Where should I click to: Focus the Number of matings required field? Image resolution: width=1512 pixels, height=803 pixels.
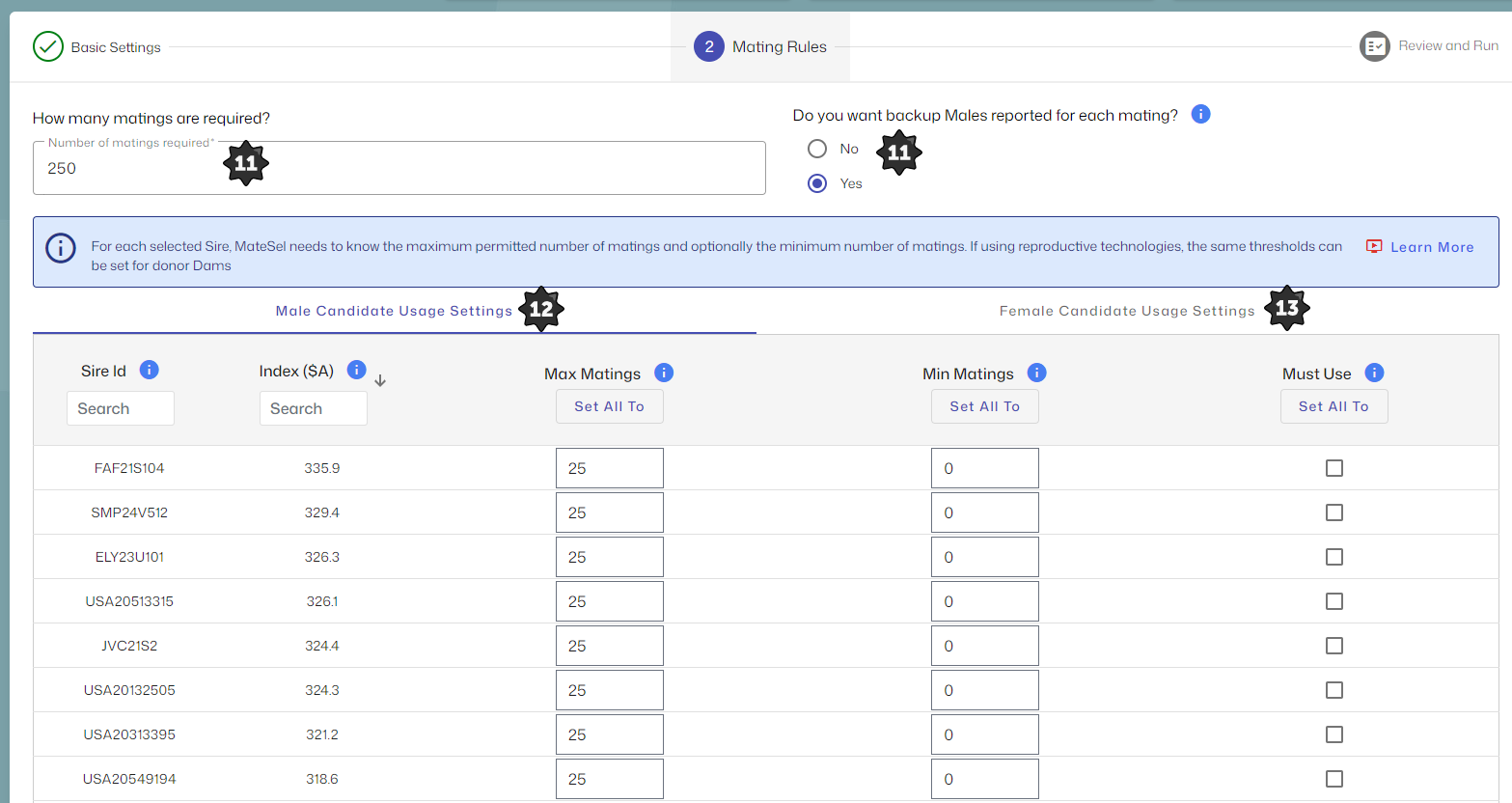[399, 169]
